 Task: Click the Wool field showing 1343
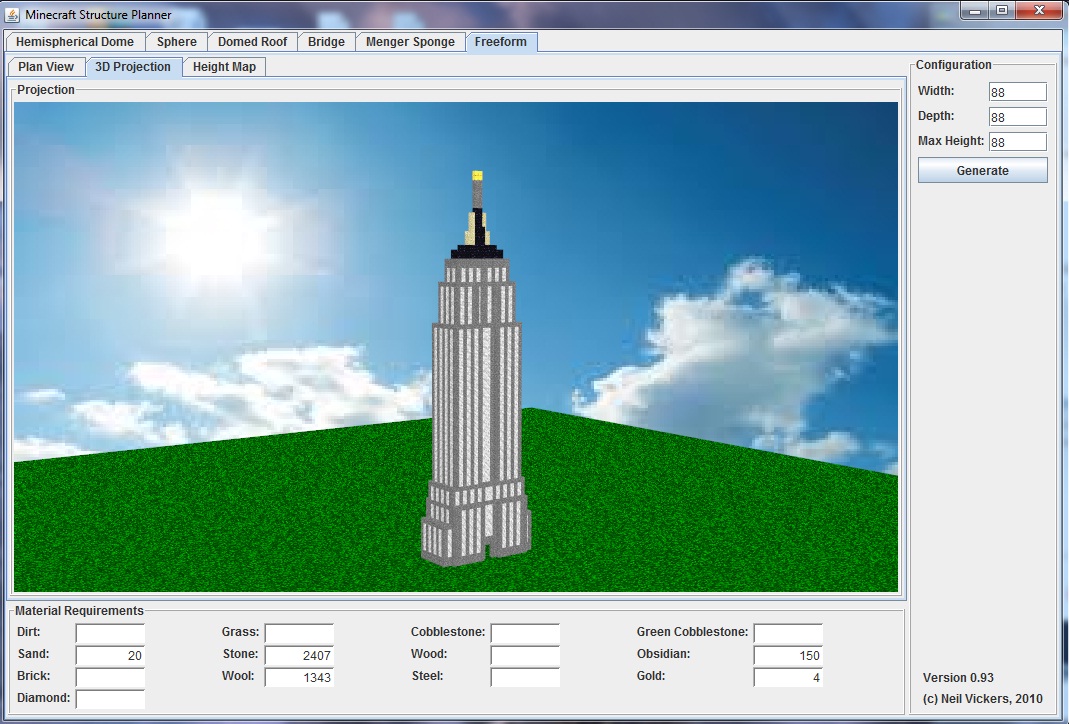(x=299, y=677)
